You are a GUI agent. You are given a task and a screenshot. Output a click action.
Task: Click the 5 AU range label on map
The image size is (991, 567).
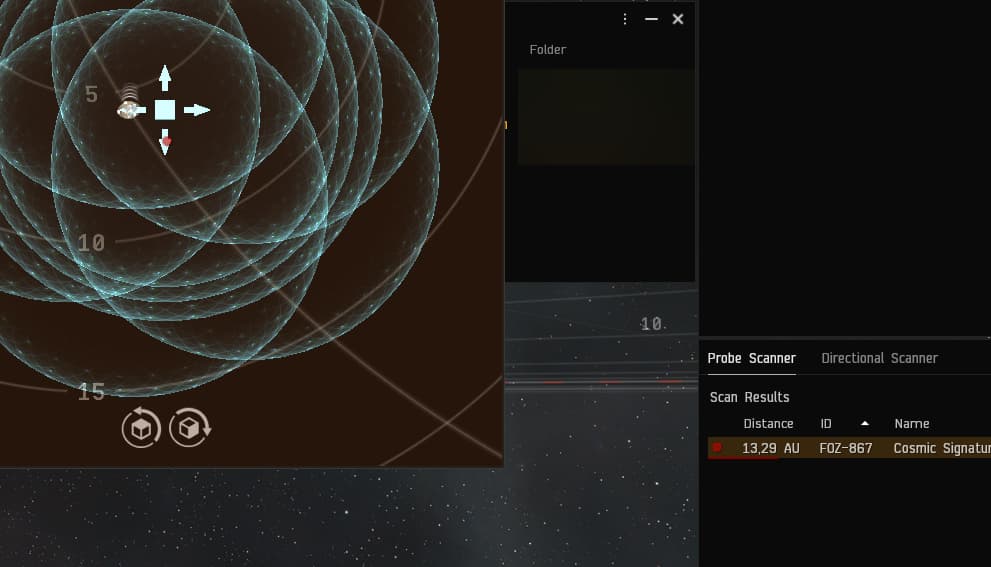(x=92, y=94)
